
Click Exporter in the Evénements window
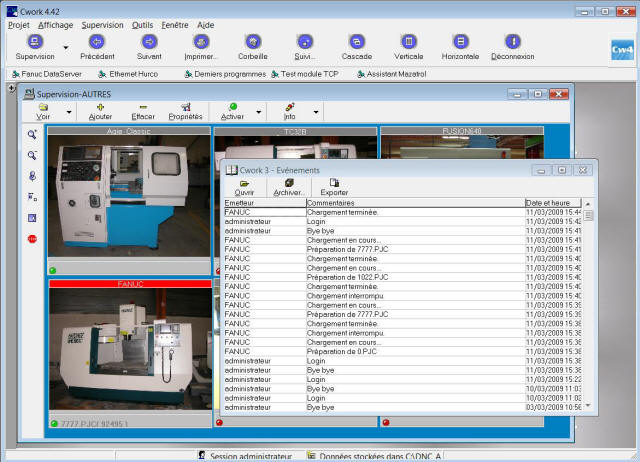click(334, 186)
